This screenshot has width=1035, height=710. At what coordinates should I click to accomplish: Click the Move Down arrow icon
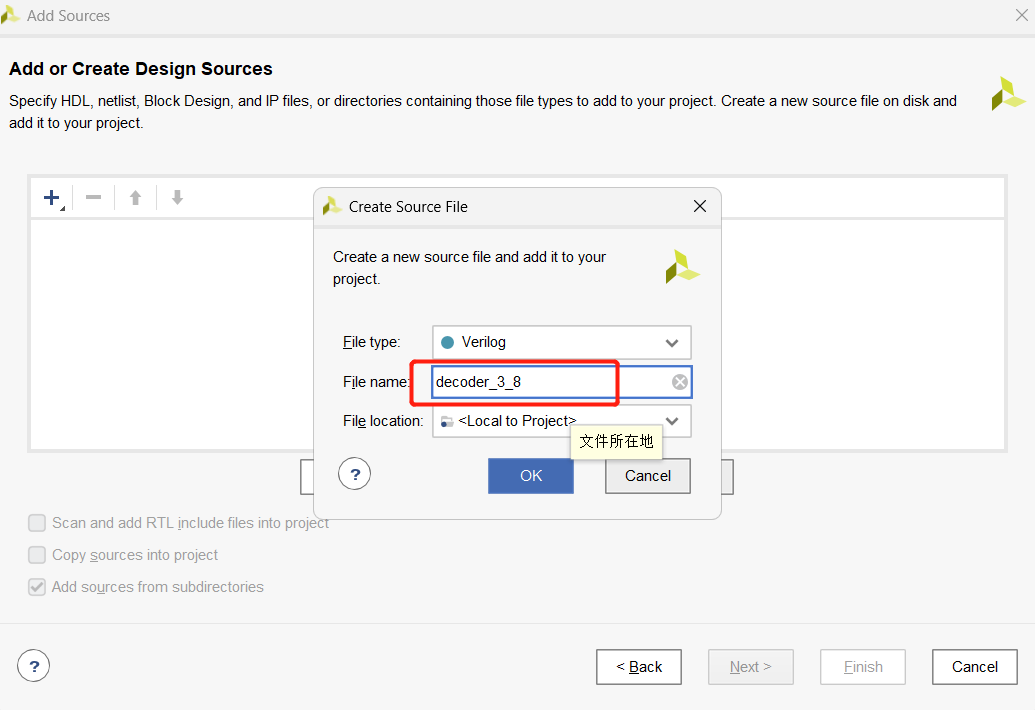click(177, 197)
